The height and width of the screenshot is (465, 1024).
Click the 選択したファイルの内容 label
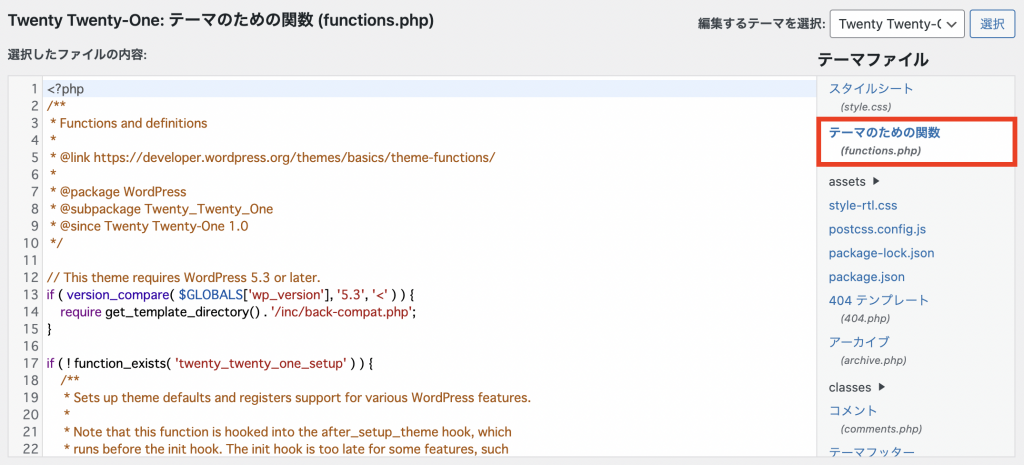pos(78,55)
